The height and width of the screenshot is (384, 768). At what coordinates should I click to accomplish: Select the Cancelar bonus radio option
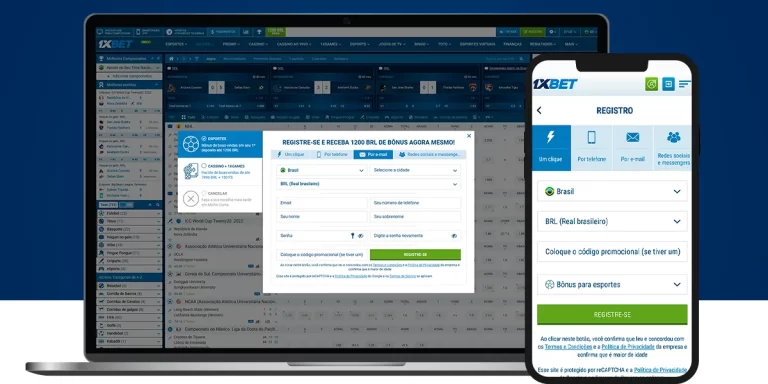click(204, 193)
